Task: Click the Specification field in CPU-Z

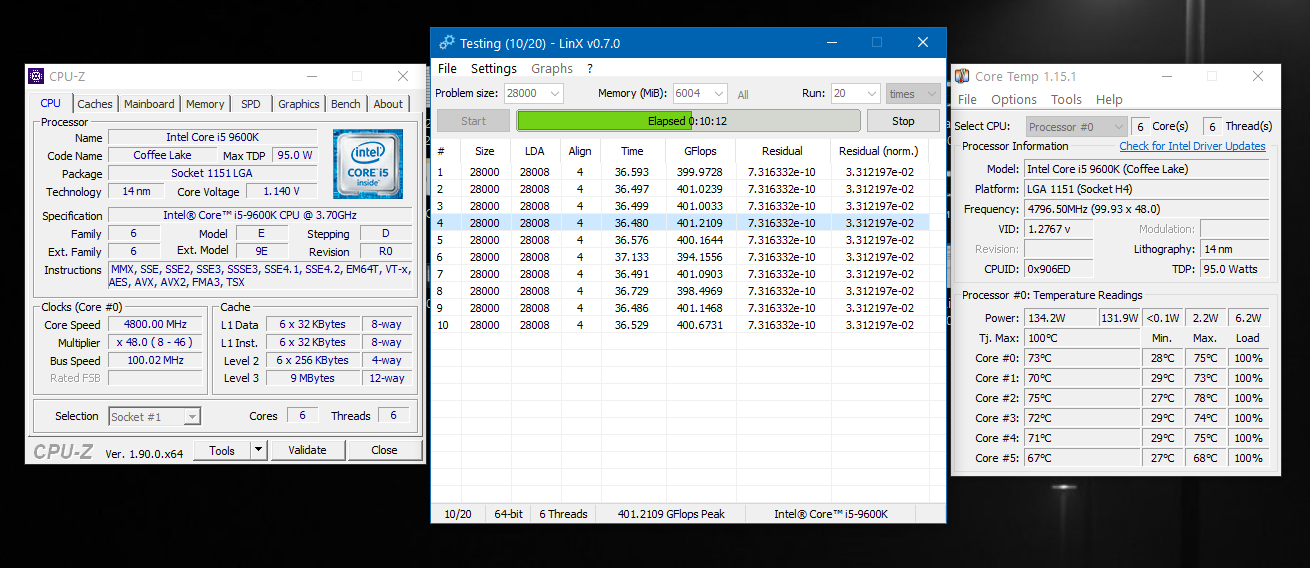Action: [260, 216]
